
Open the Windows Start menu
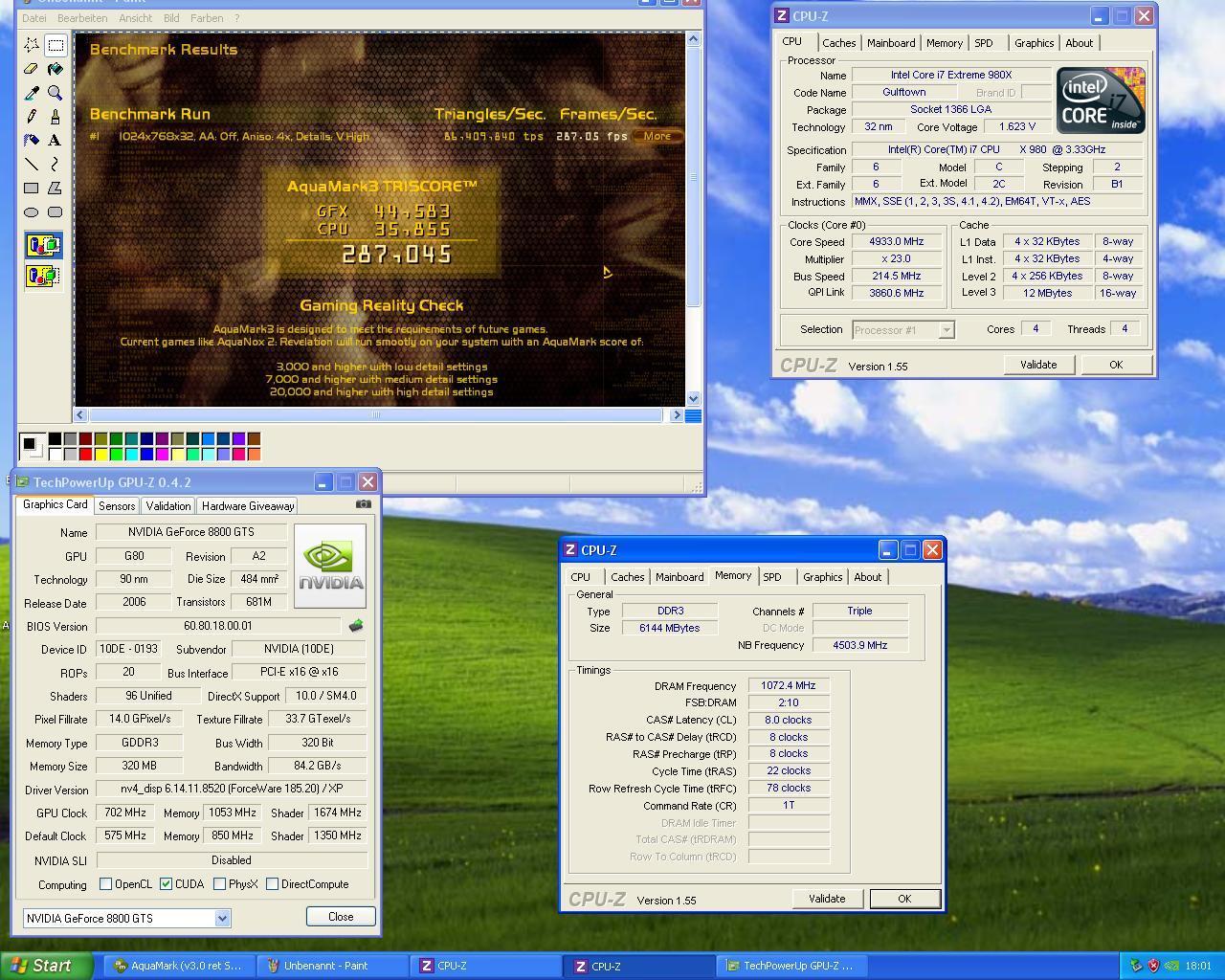tap(47, 966)
